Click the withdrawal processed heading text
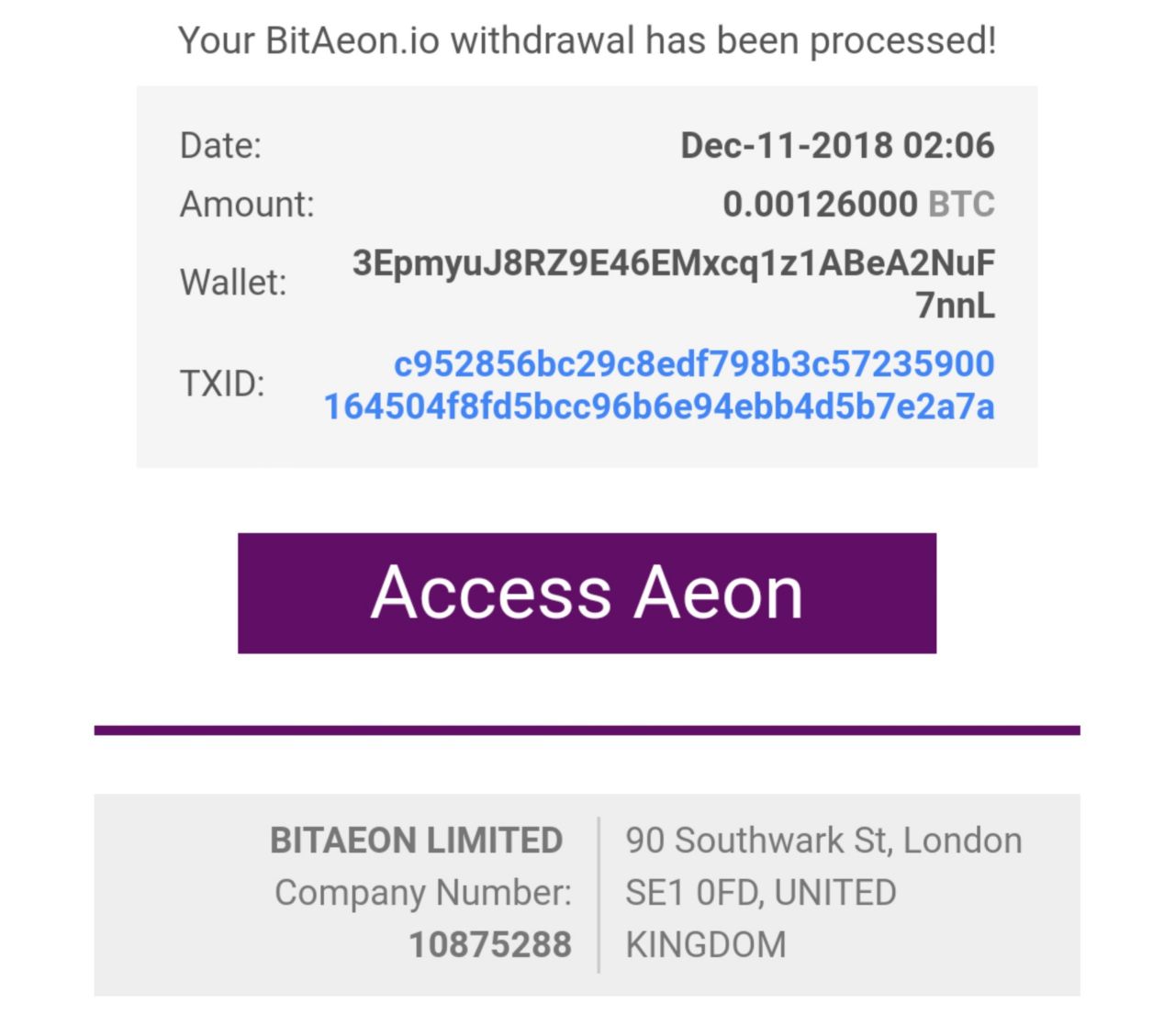The width and height of the screenshot is (1175, 1036). pos(587,40)
